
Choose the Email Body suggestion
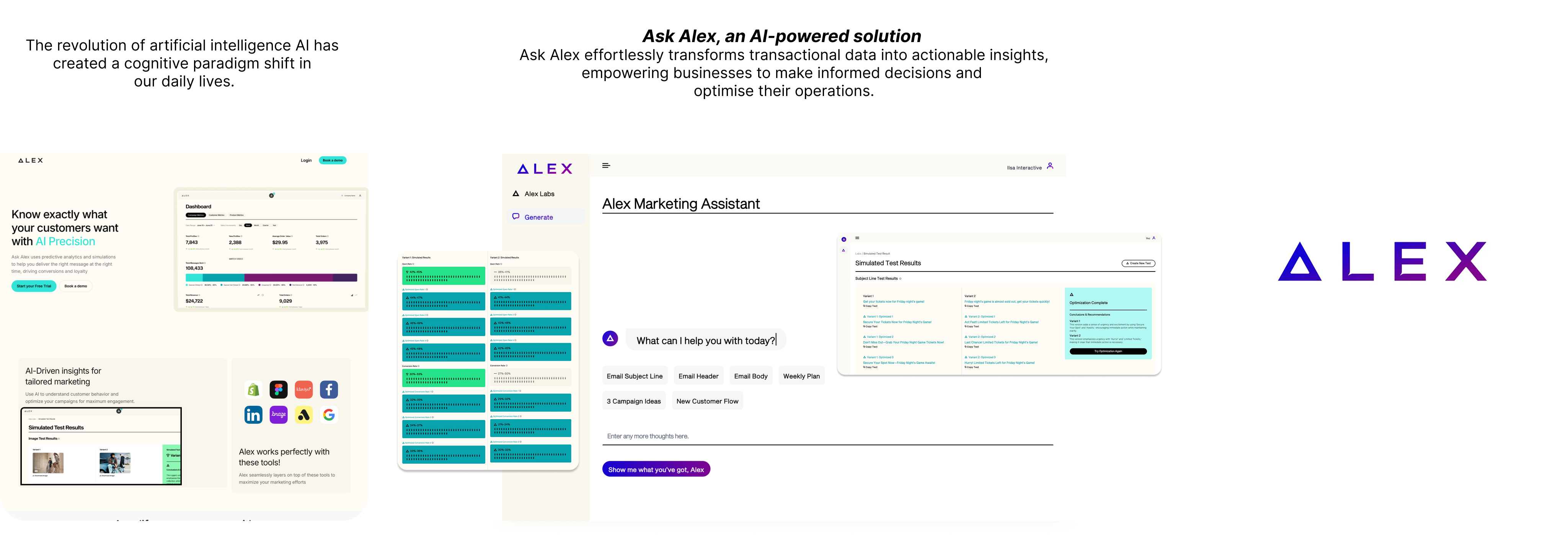point(751,376)
